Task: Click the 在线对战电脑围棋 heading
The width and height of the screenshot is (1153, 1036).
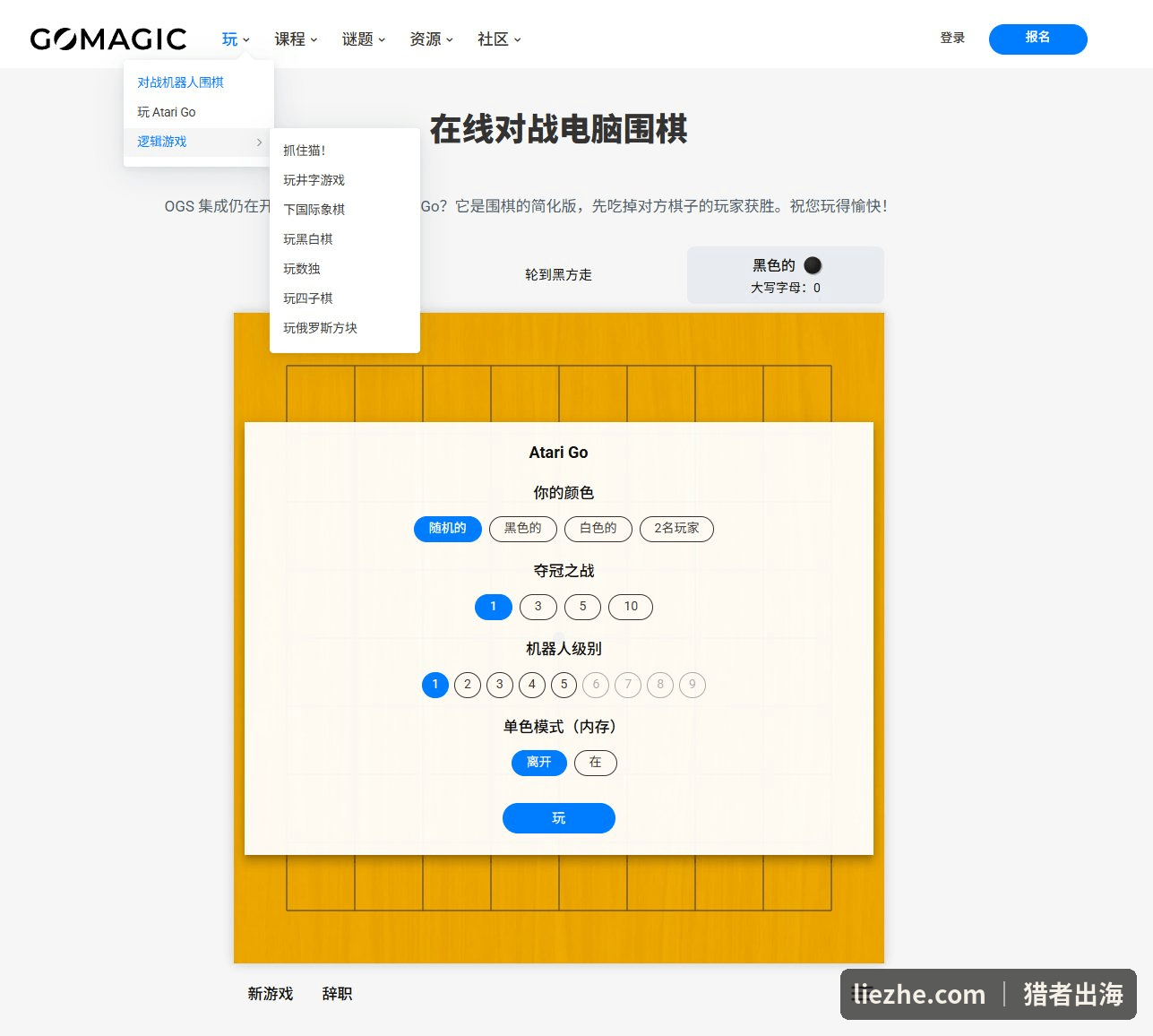Action: click(559, 129)
